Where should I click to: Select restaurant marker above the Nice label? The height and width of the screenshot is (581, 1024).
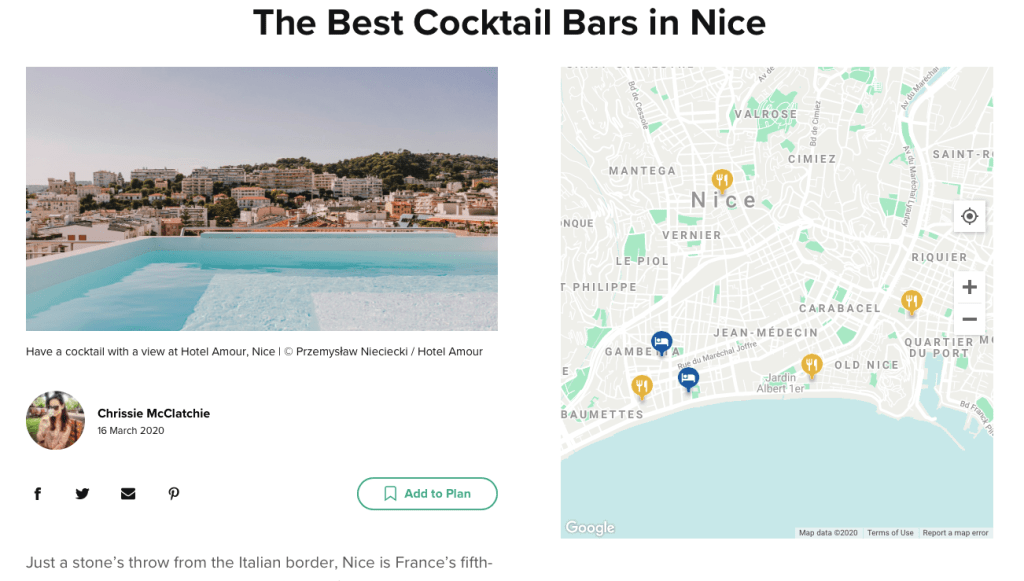pos(722,180)
